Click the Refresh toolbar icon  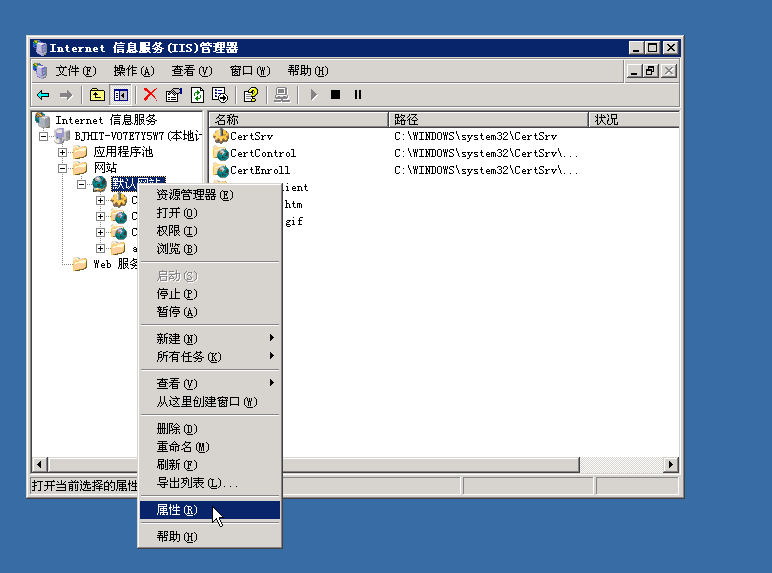(x=197, y=95)
